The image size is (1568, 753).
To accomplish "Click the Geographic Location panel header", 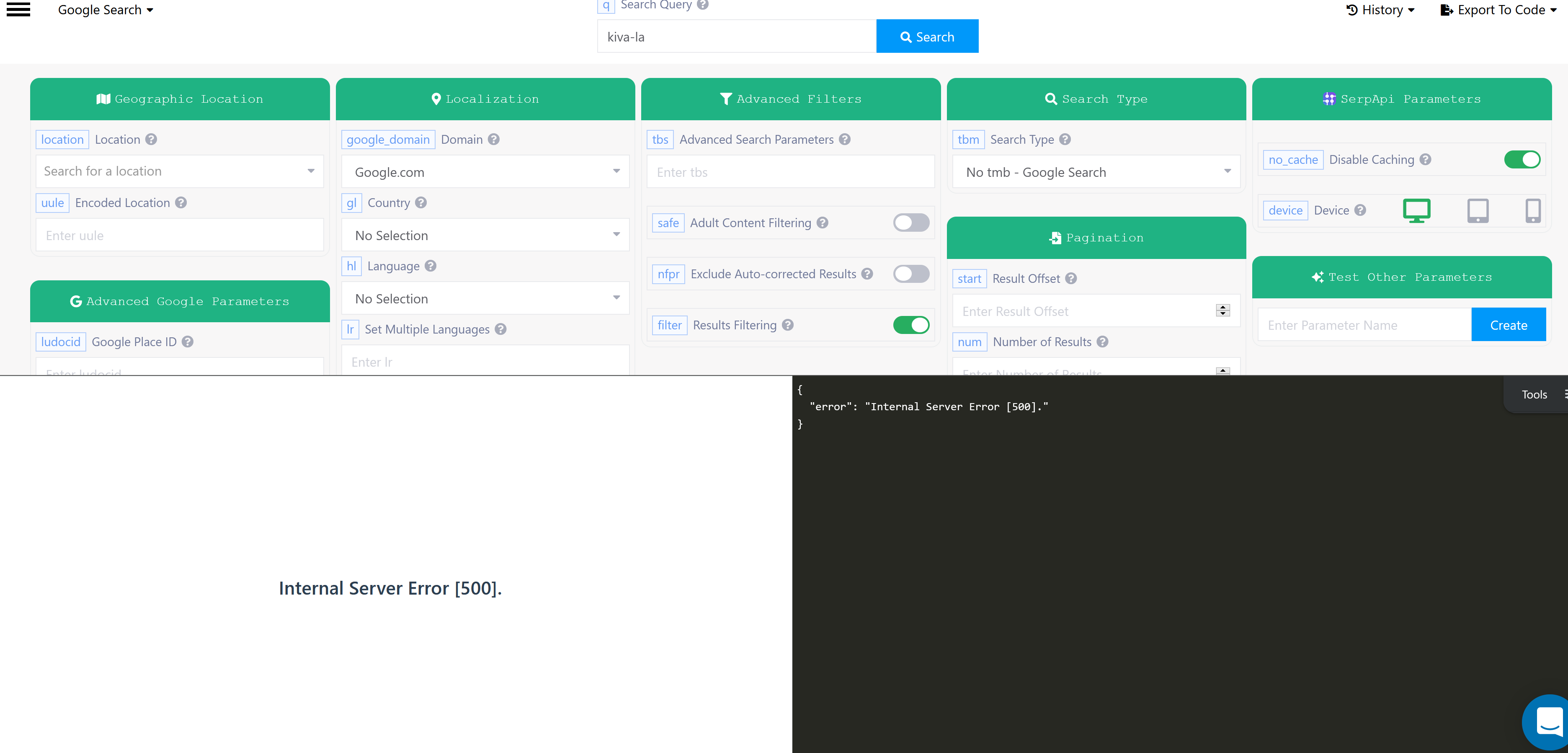I will pos(180,99).
